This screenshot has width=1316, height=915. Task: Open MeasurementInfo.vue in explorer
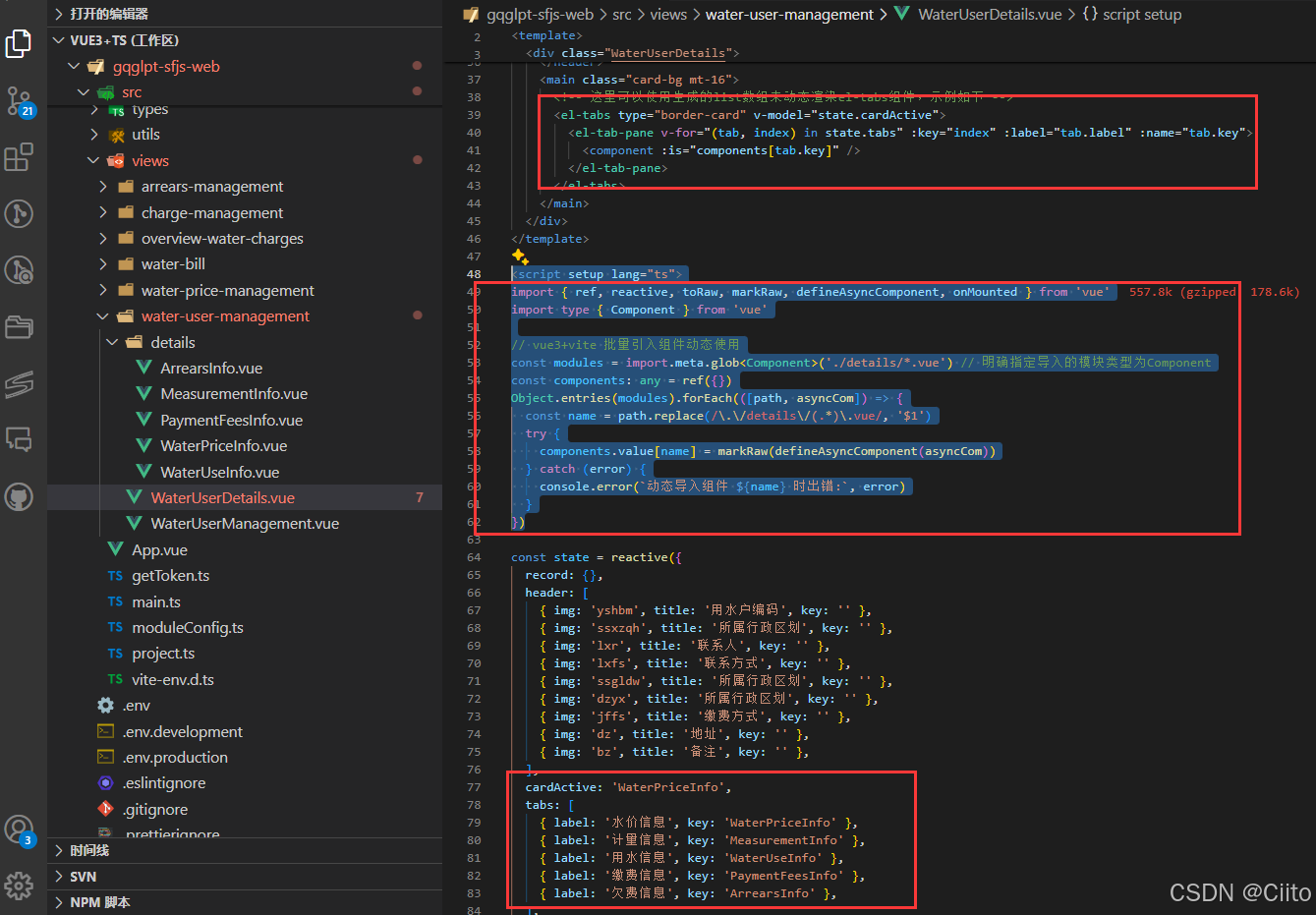tap(234, 393)
